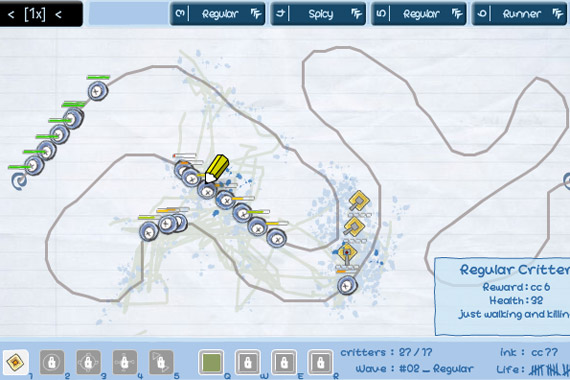The height and width of the screenshot is (380, 570).
Task: Select wave 6 Runner tab
Action: point(519,14)
